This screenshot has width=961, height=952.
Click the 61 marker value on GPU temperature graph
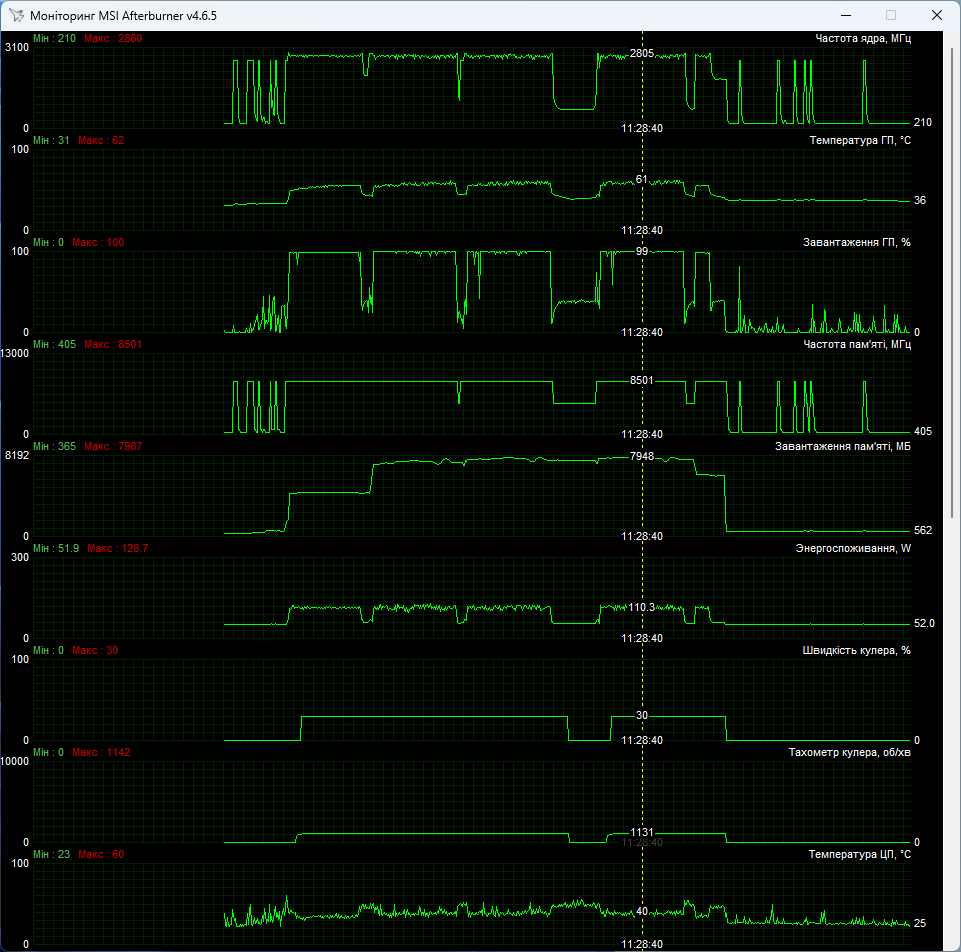tap(642, 180)
